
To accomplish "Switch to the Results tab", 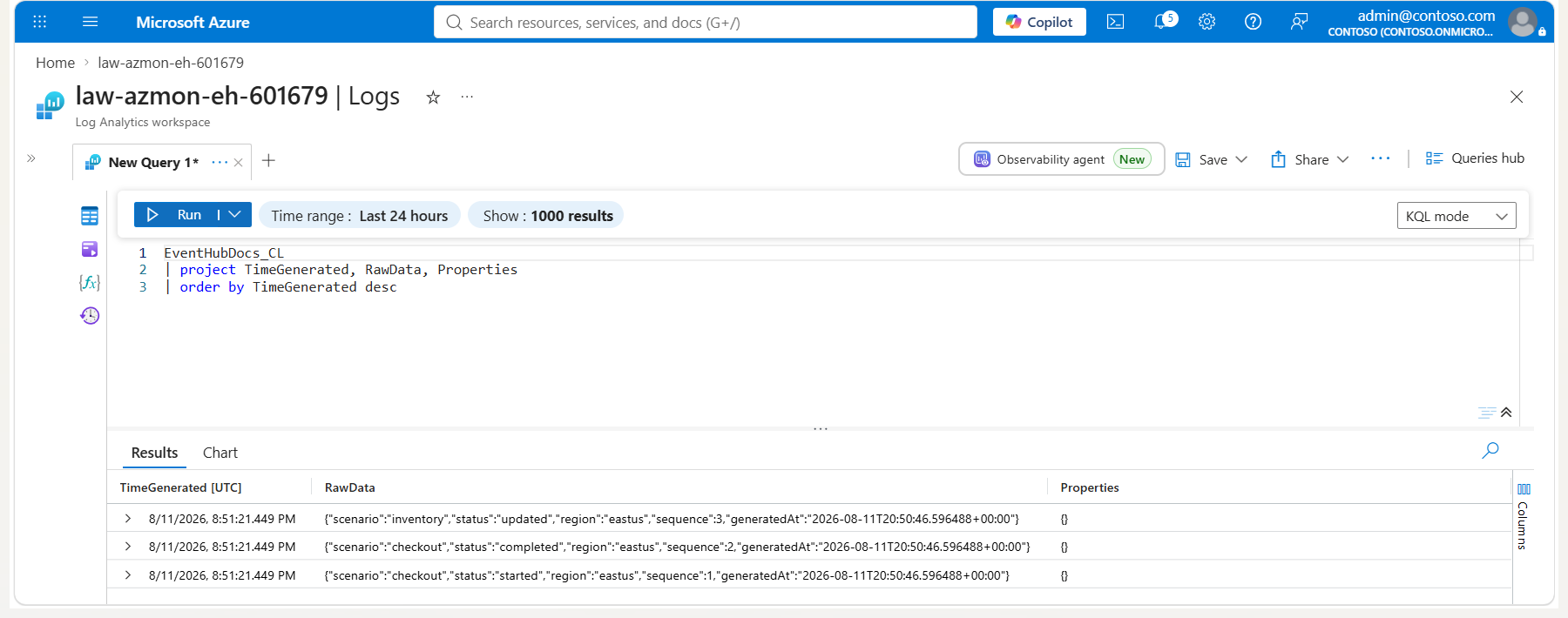I will (154, 453).
